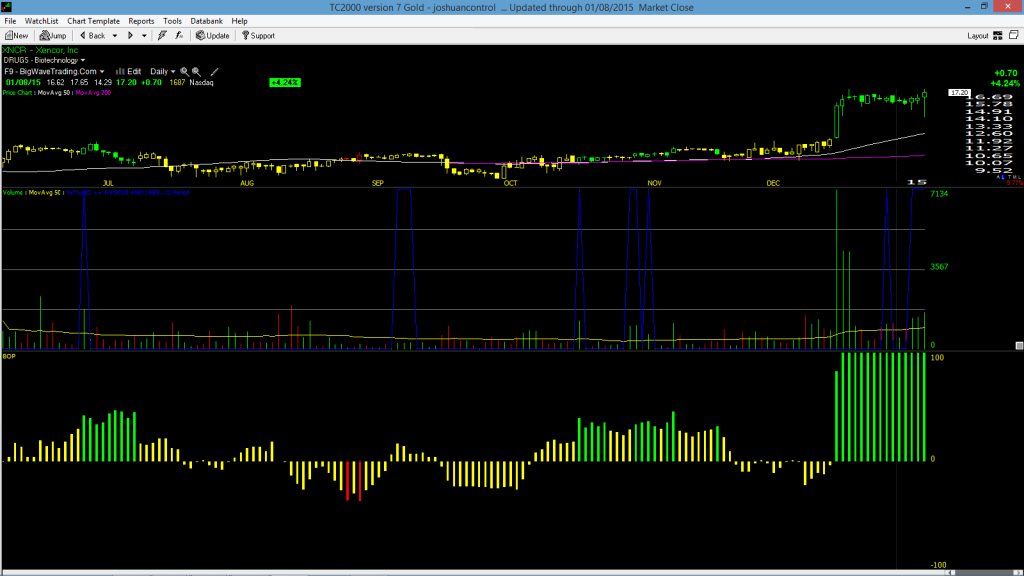The height and width of the screenshot is (576, 1024).
Task: Open the Help menu
Action: [240, 21]
